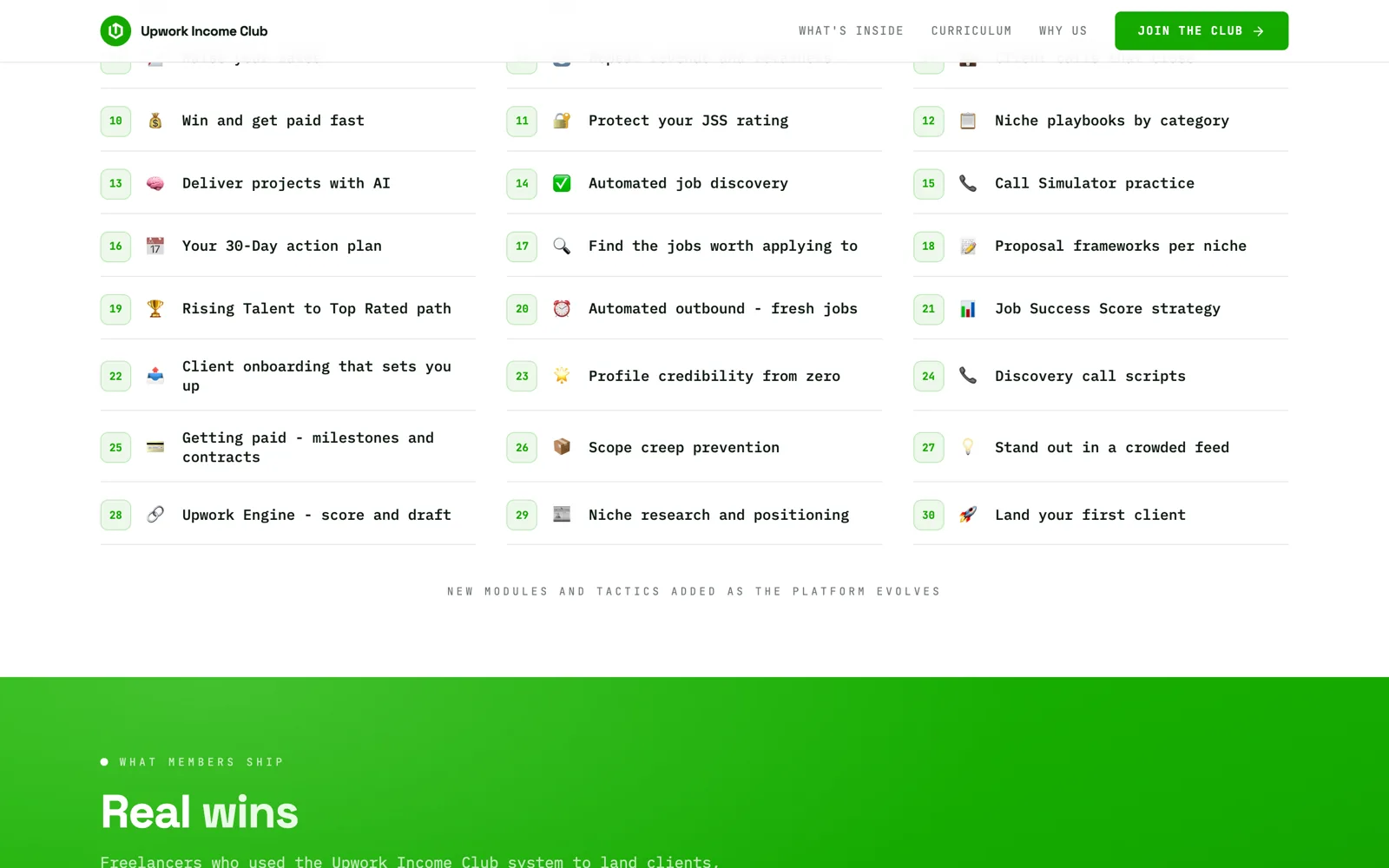
Task: Click the Upwork Income Club brand text
Action: (204, 31)
